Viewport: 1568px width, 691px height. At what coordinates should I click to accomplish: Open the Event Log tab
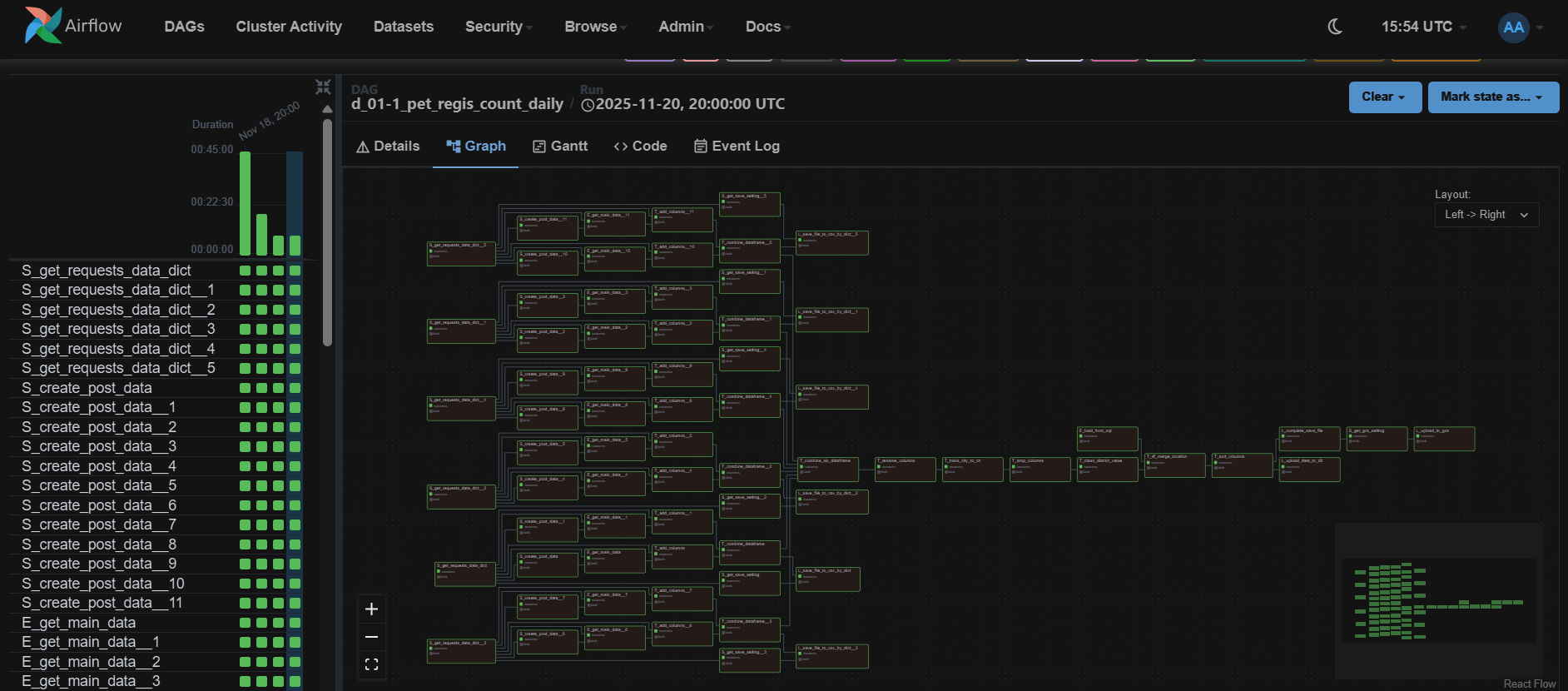pos(737,147)
